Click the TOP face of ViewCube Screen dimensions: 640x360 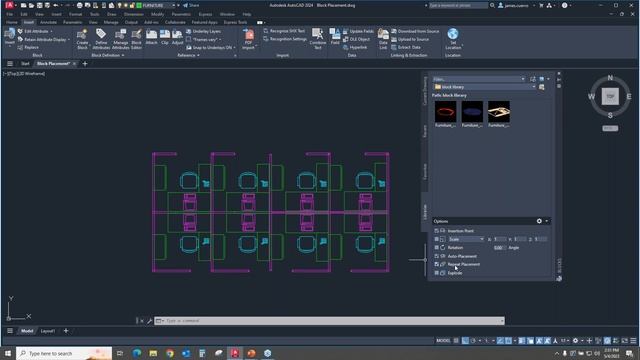tap(610, 96)
